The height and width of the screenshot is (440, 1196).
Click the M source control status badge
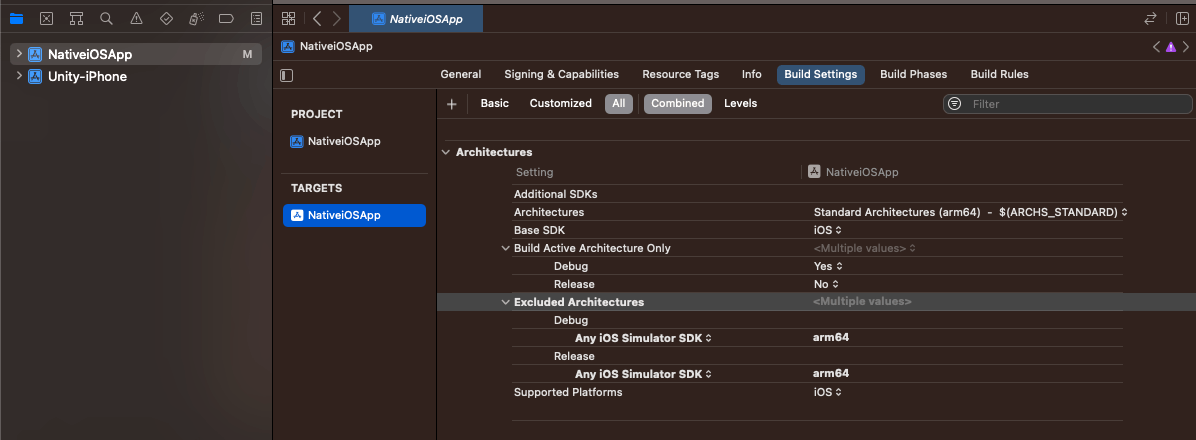pos(247,54)
